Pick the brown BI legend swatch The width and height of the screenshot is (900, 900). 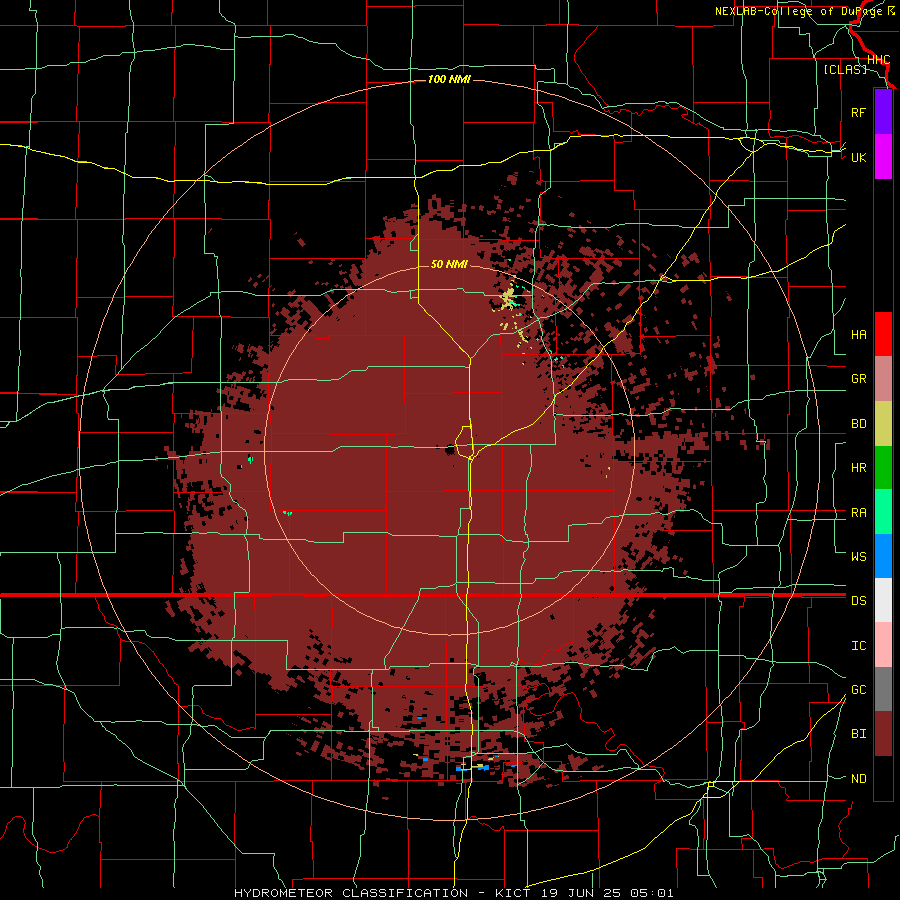click(883, 734)
